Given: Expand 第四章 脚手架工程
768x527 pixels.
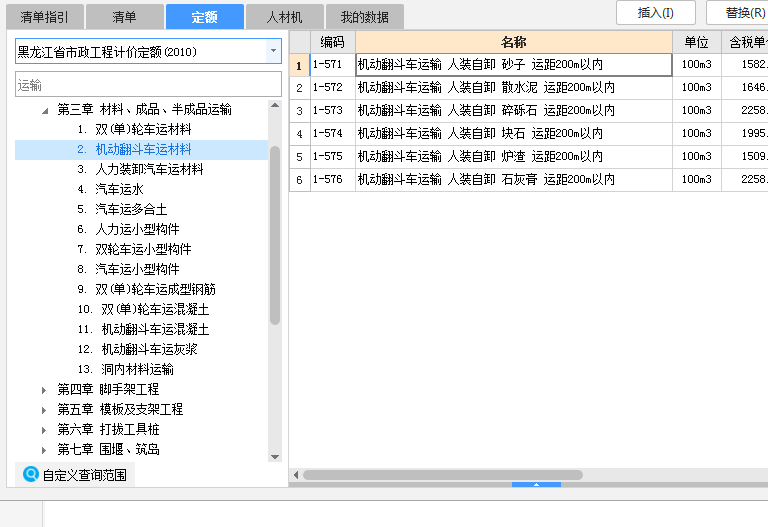Looking at the screenshot, I should 44,390.
